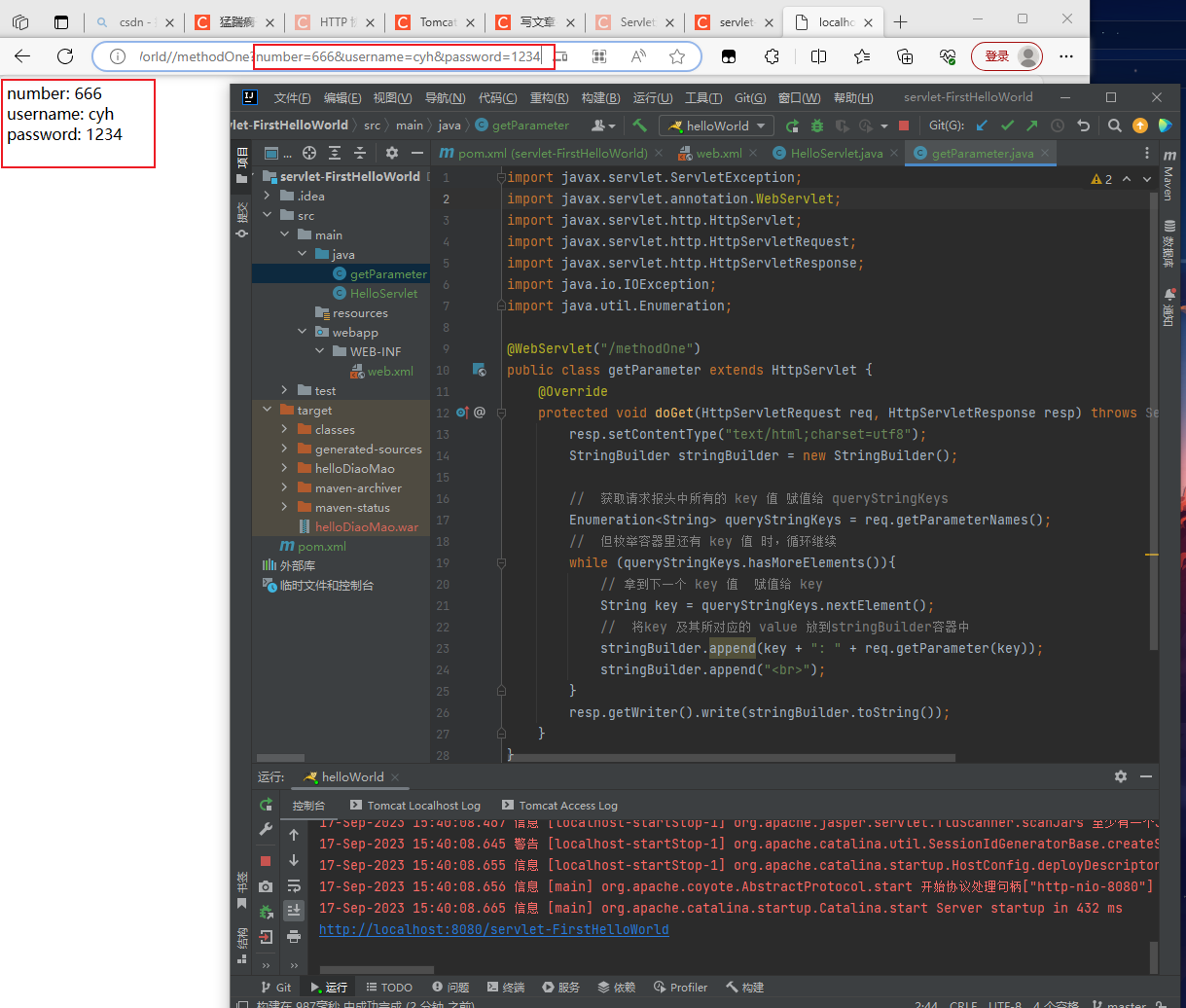The width and height of the screenshot is (1186, 1008).
Task: Open the helloWorld run configuration dropdown
Action: [717, 126]
